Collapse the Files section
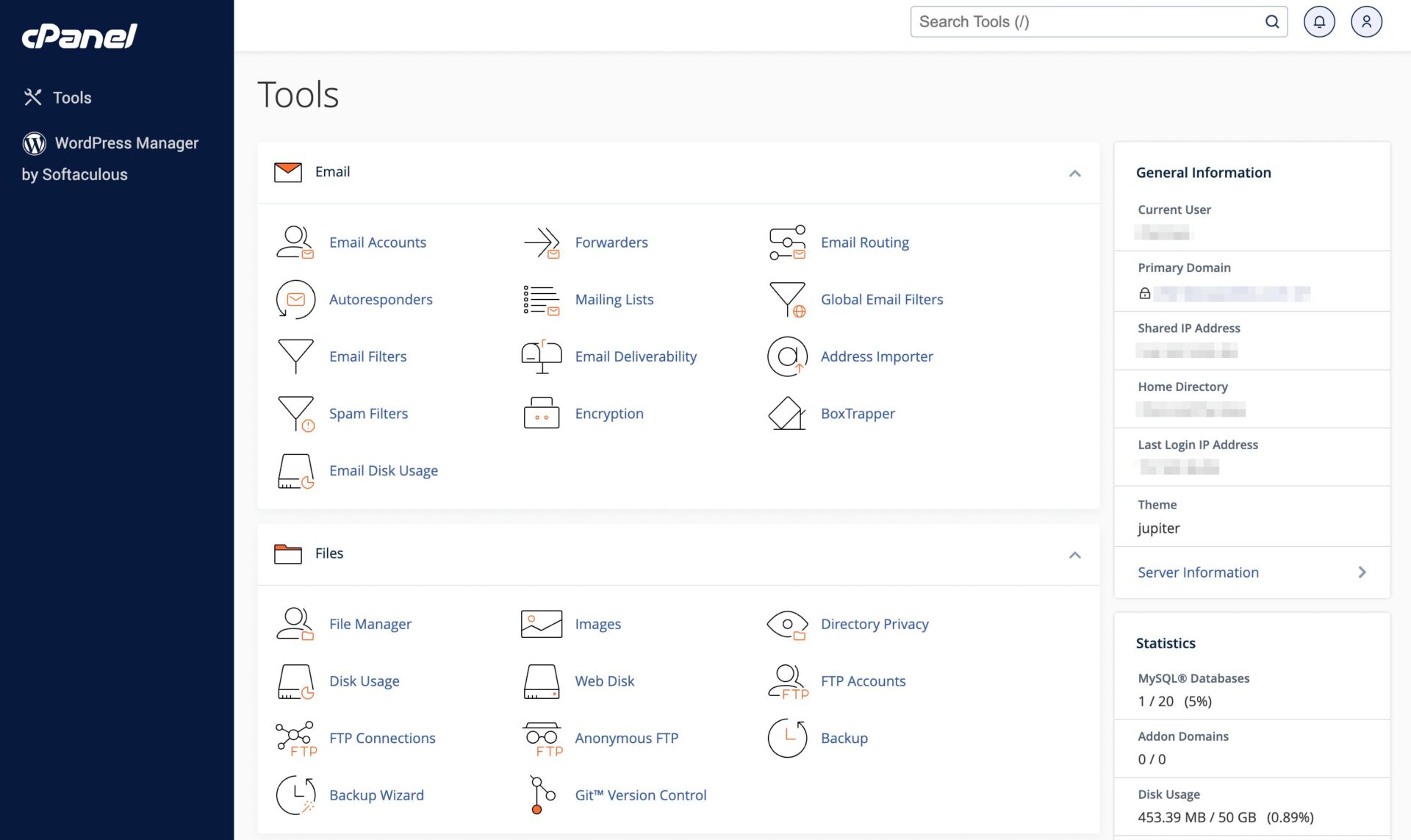 pos(1075,555)
